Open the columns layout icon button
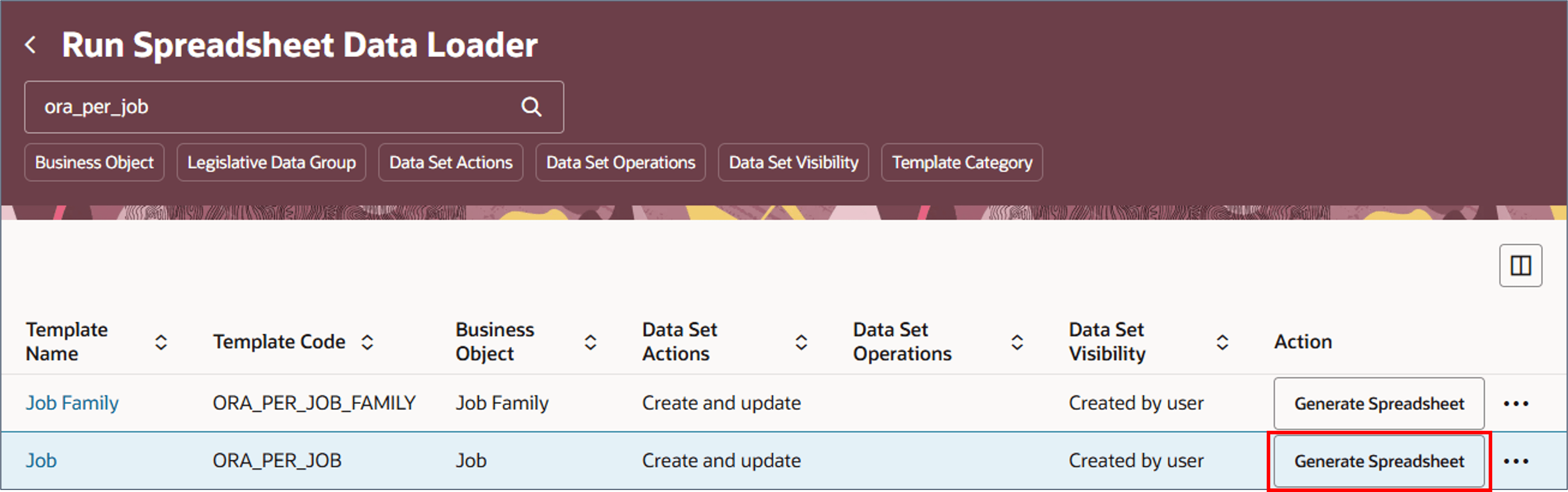 tap(1520, 266)
